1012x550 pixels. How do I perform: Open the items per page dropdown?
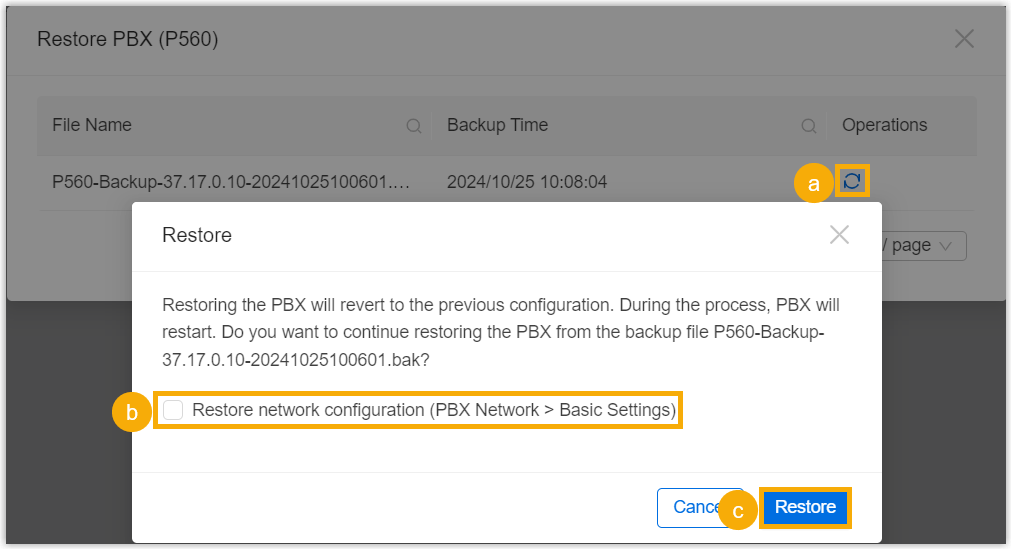pos(922,246)
